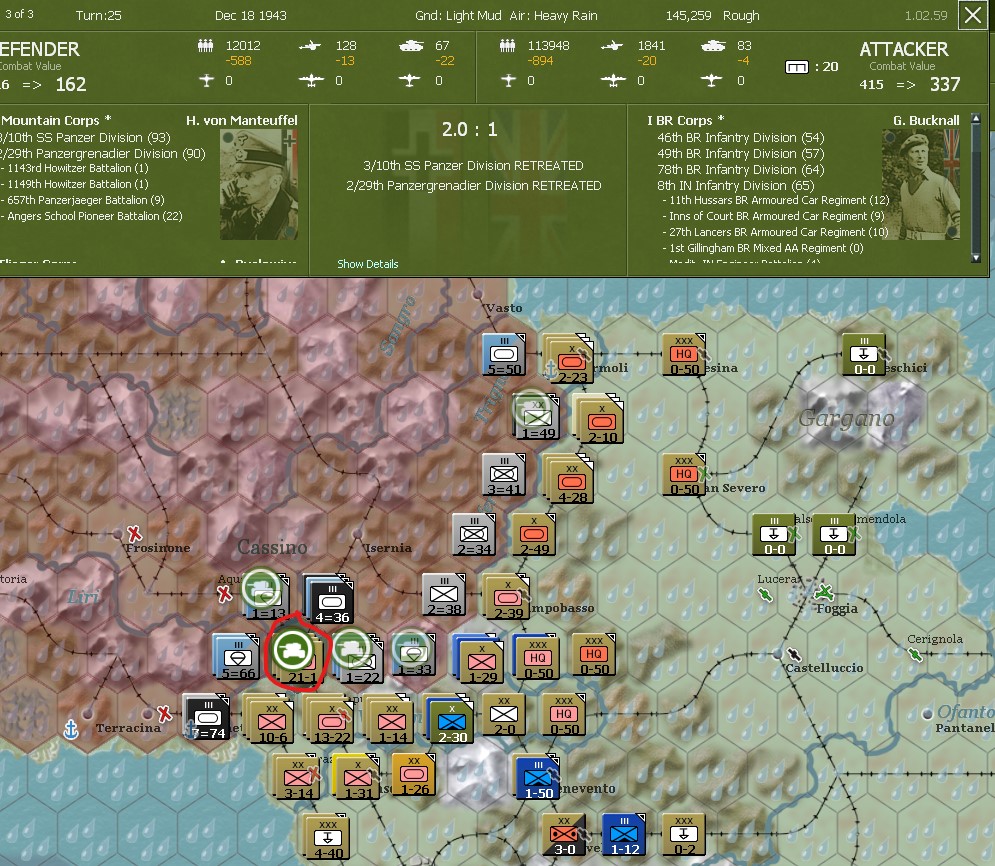Click the Mountain Corps header

[55, 121]
